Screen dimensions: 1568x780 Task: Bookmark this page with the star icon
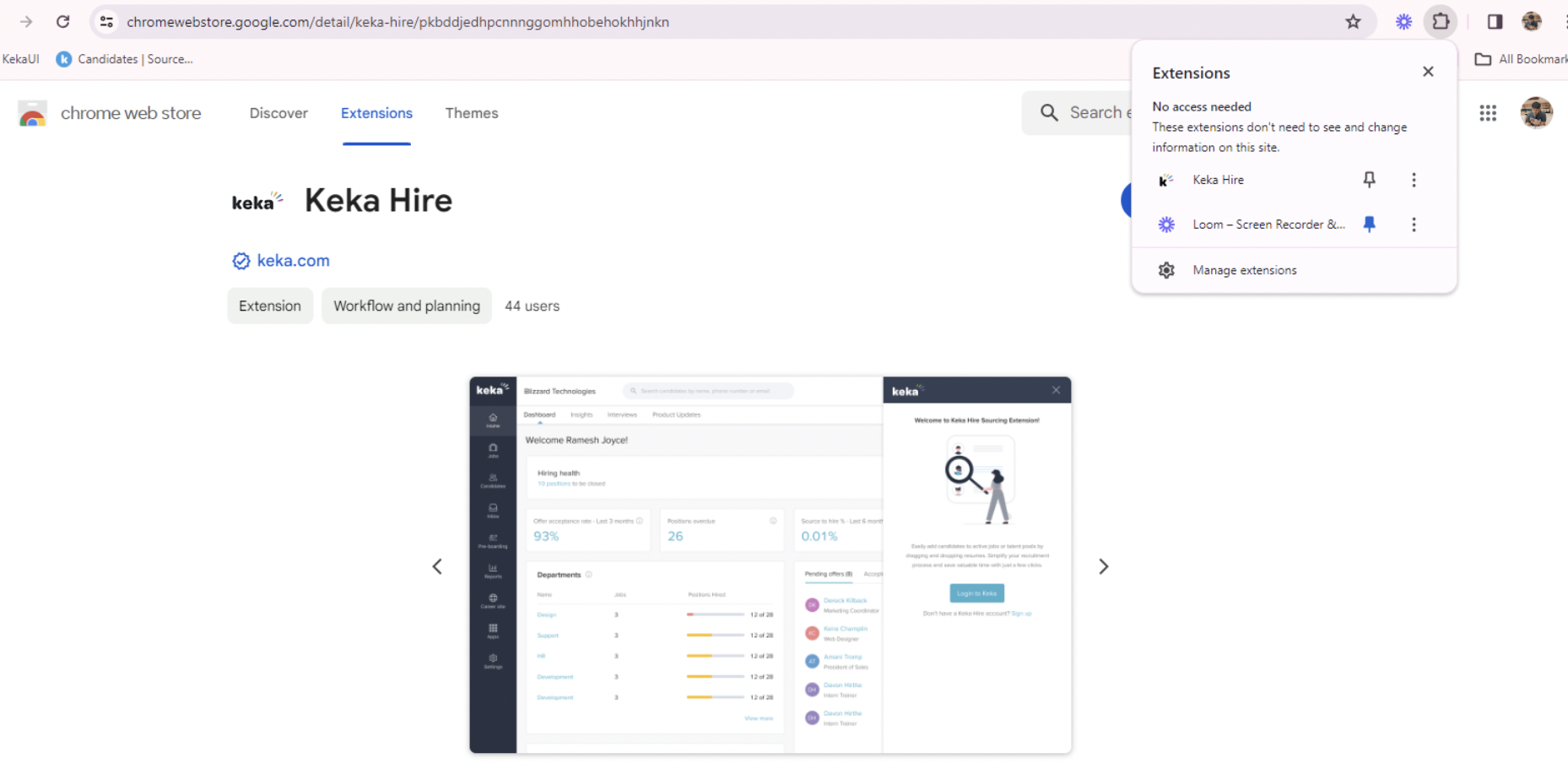(x=1353, y=22)
